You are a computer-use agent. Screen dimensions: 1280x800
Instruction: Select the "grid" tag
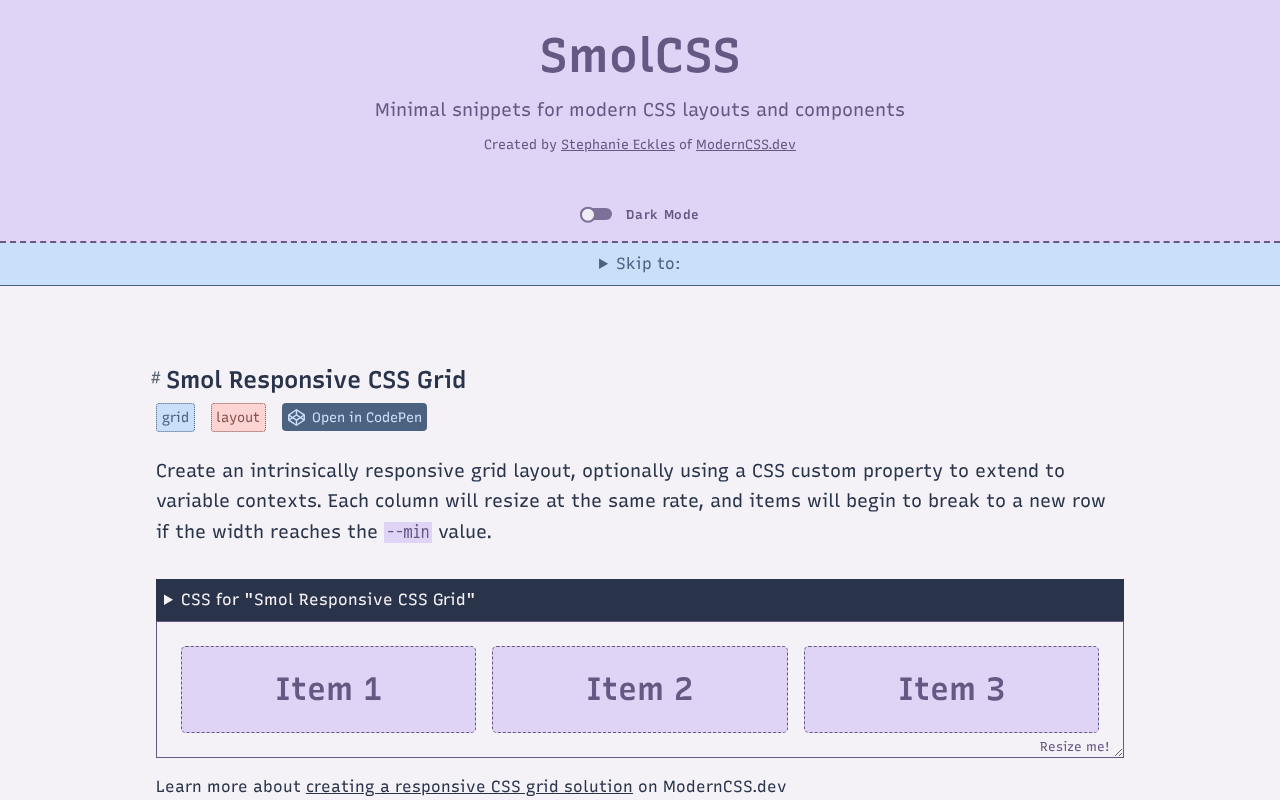click(176, 418)
